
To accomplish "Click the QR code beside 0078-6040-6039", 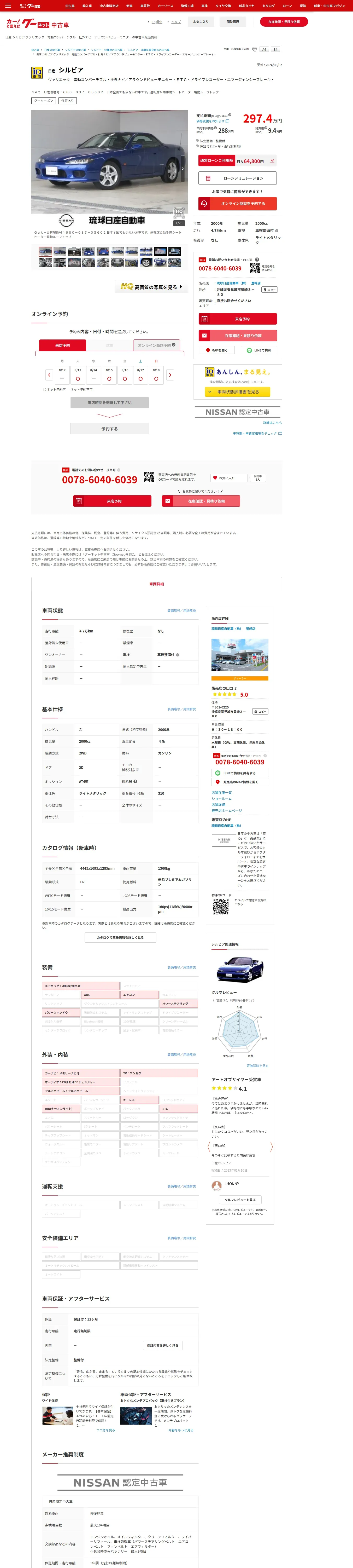I will coord(255,268).
